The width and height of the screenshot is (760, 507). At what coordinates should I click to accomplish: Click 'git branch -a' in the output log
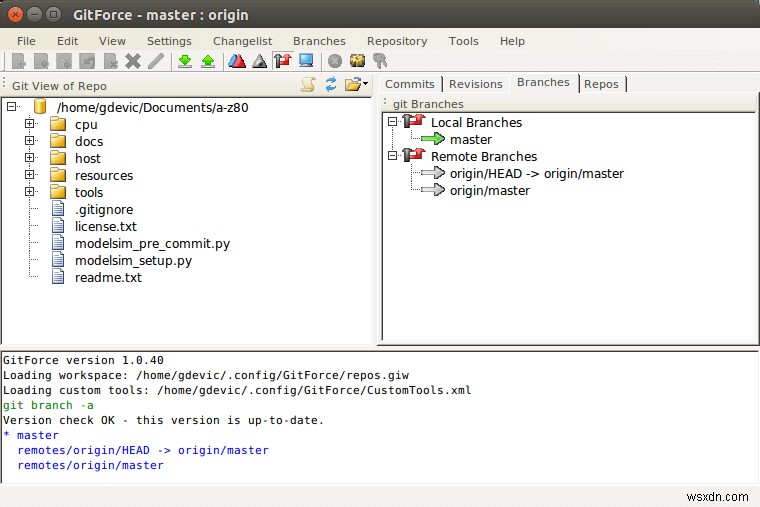(48, 405)
